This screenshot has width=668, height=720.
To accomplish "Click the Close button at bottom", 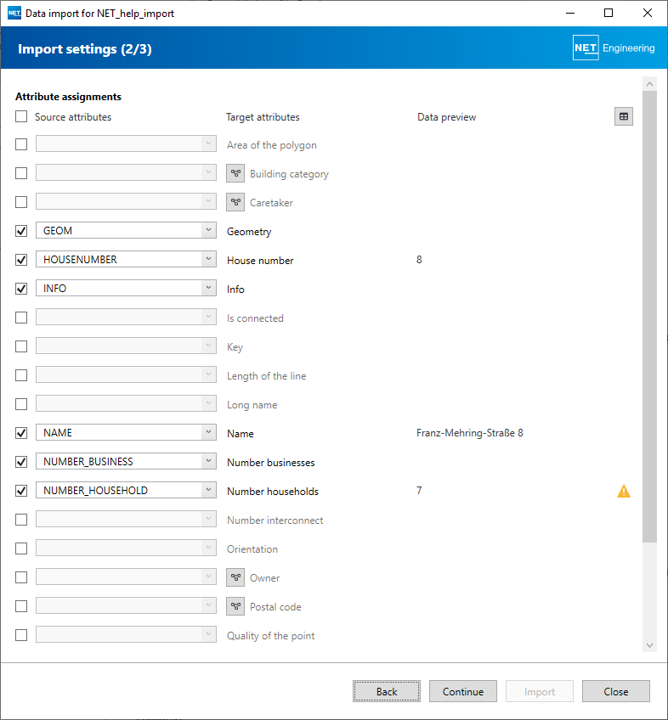I will [x=616, y=691].
